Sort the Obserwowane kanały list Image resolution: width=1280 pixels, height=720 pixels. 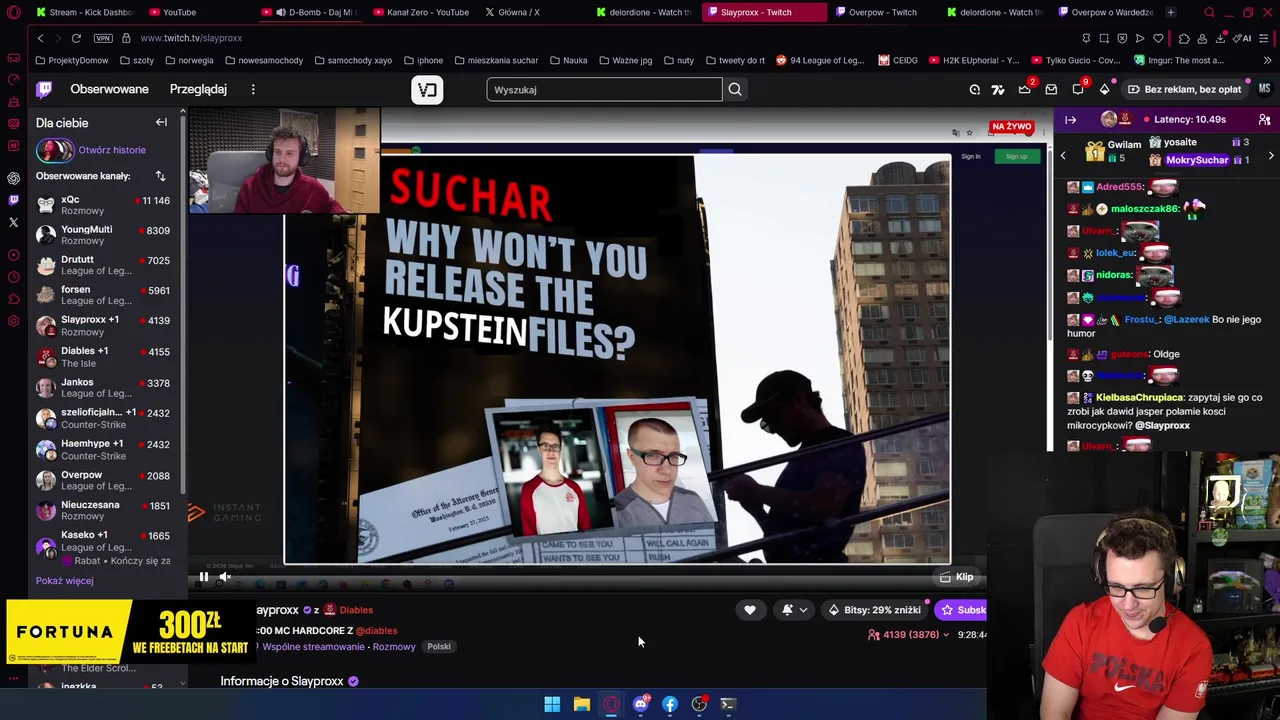160,176
